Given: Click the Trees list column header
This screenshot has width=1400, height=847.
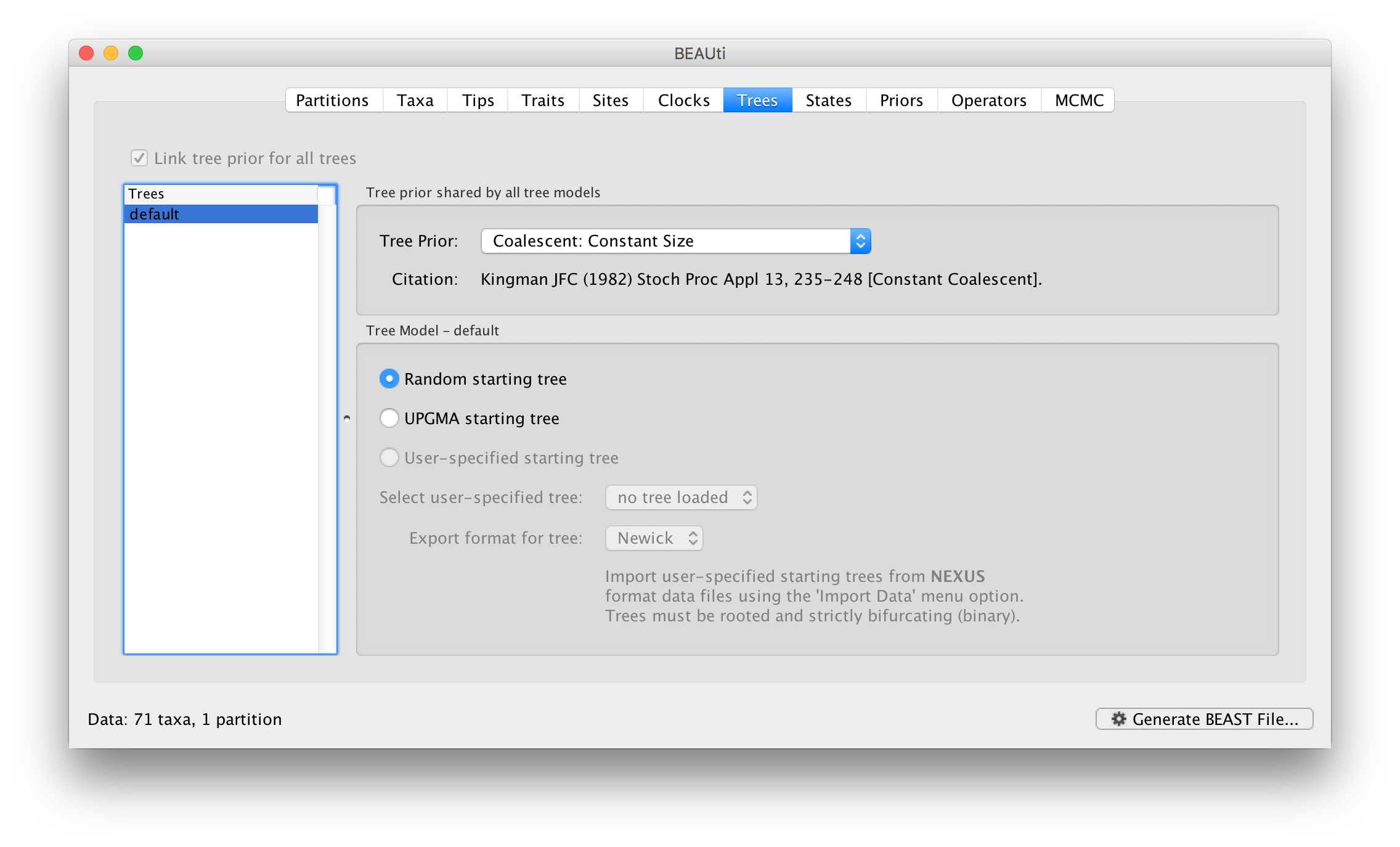Looking at the screenshot, I should (x=221, y=194).
